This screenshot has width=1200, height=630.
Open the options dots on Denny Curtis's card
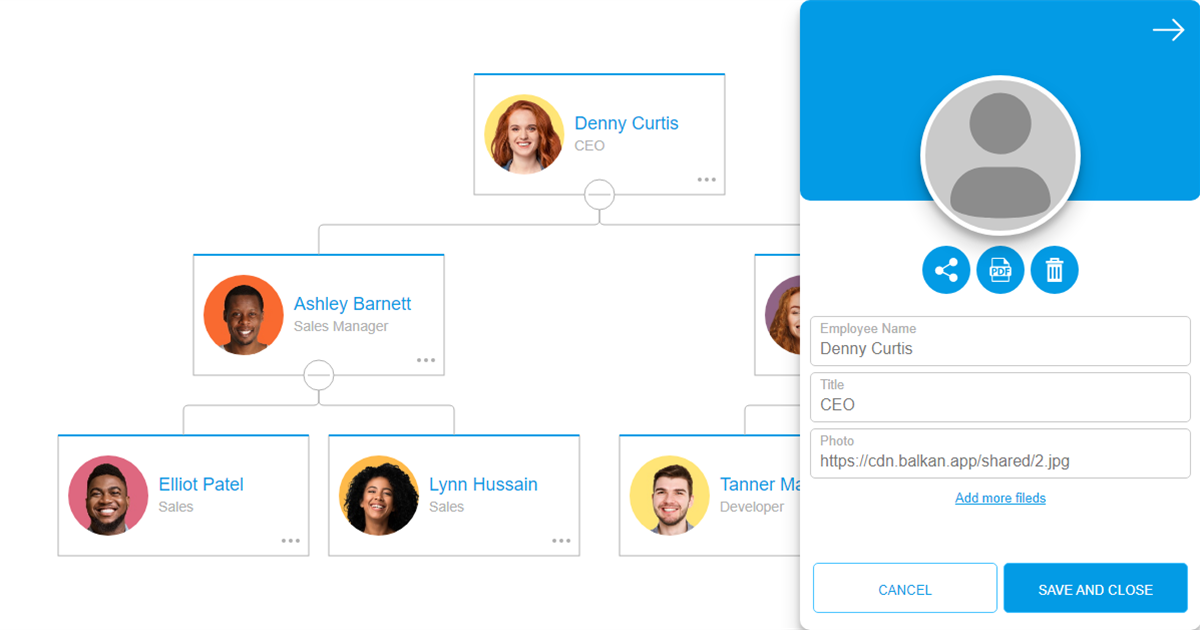point(707,178)
